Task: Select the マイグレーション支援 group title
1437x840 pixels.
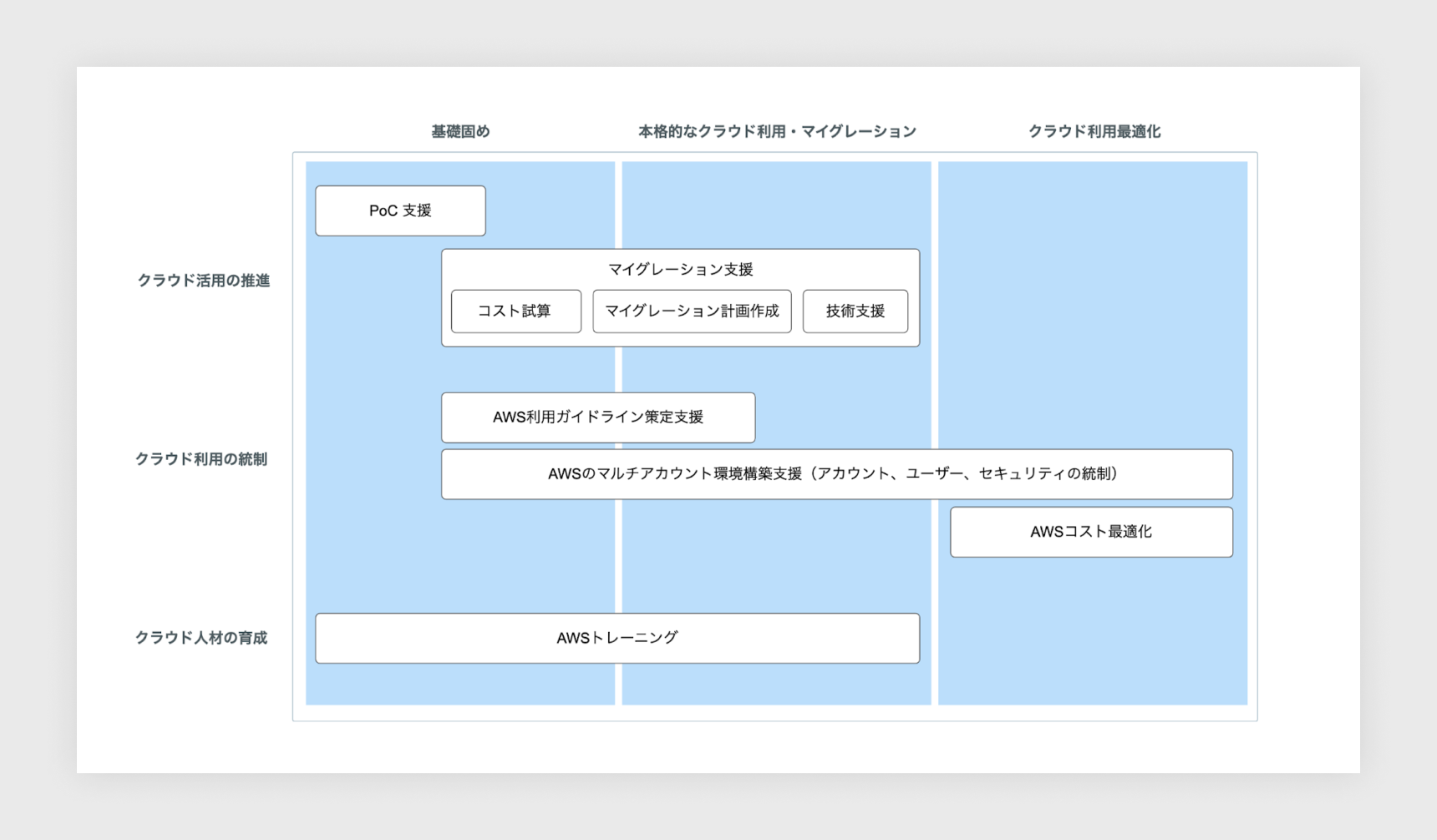Action: (x=680, y=269)
